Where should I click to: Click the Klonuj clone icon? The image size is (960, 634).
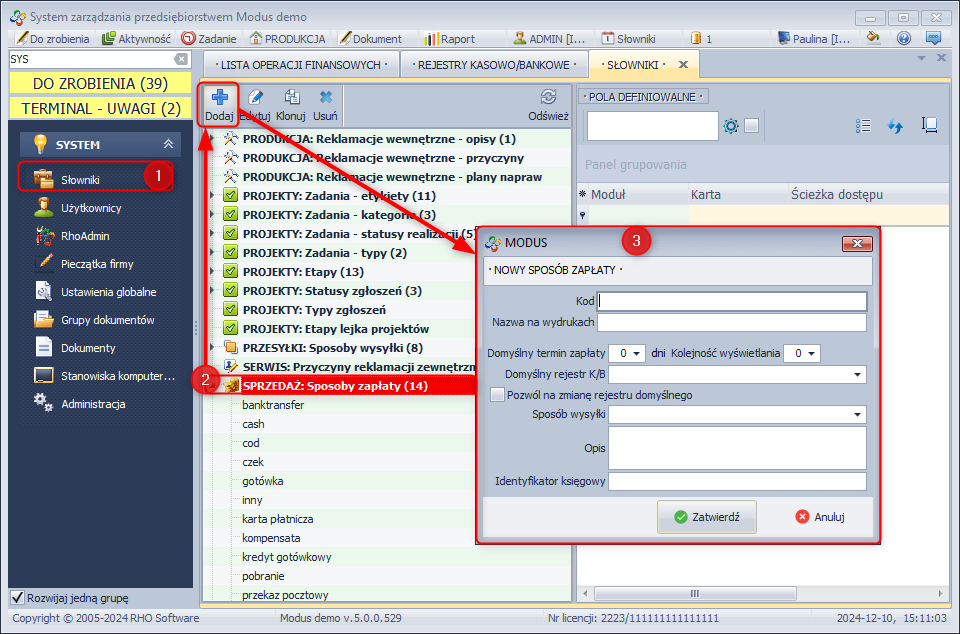click(291, 98)
